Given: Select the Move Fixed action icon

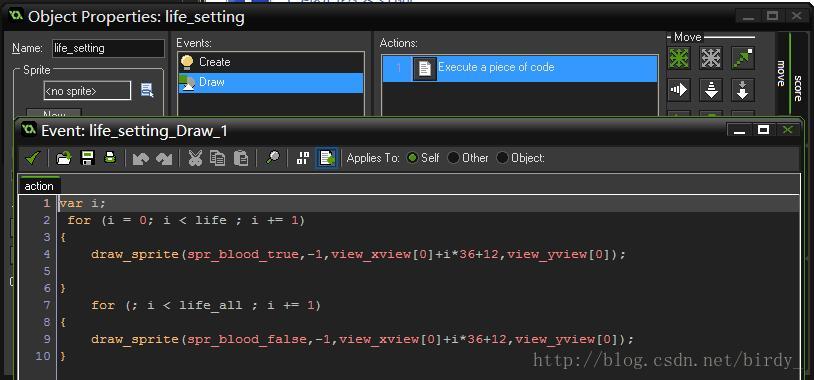Looking at the screenshot, I should point(679,58).
